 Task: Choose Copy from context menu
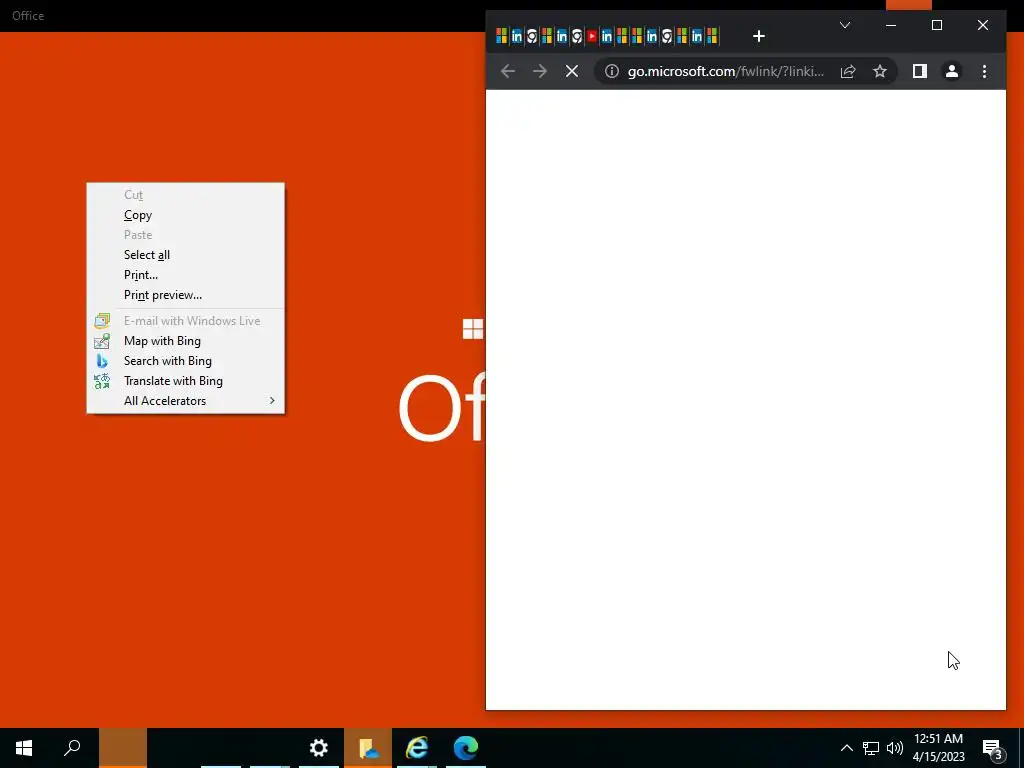[x=185, y=215]
